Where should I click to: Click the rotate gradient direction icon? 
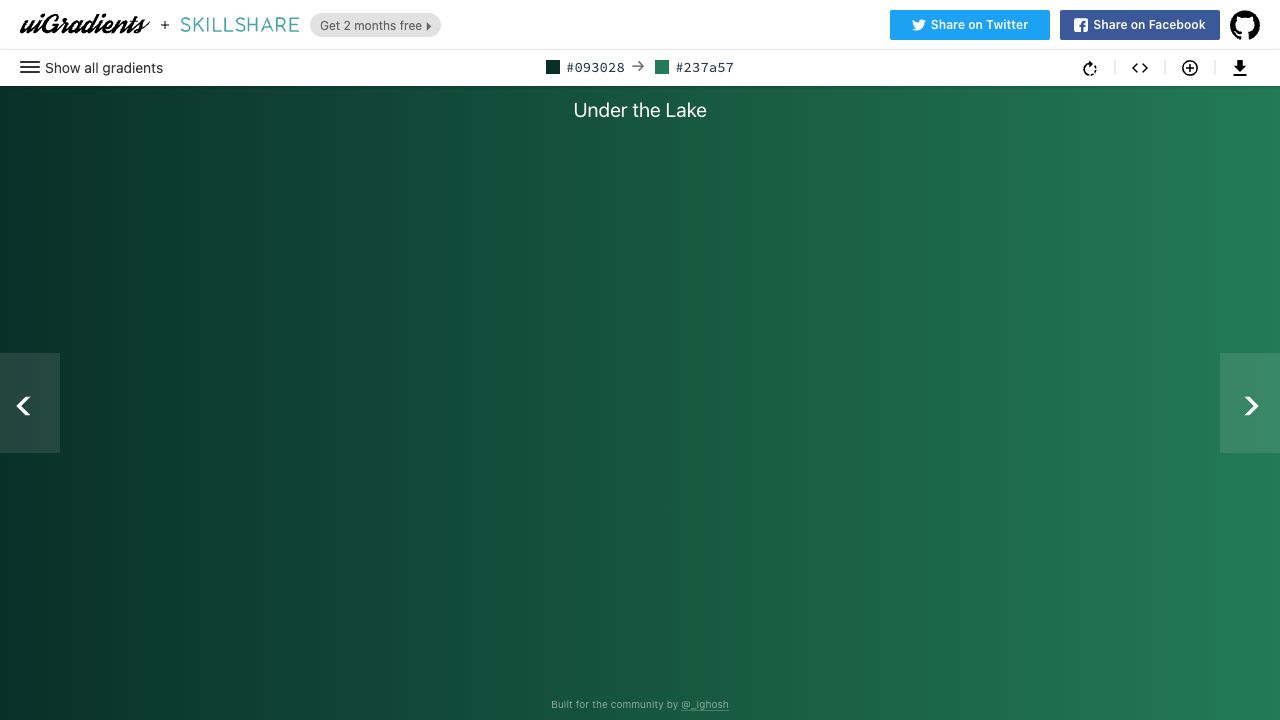[1090, 68]
